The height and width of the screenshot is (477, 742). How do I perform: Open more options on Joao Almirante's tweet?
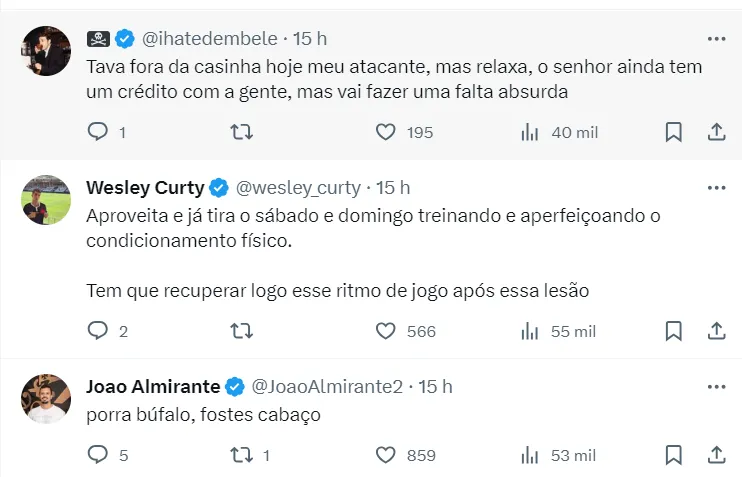click(716, 386)
